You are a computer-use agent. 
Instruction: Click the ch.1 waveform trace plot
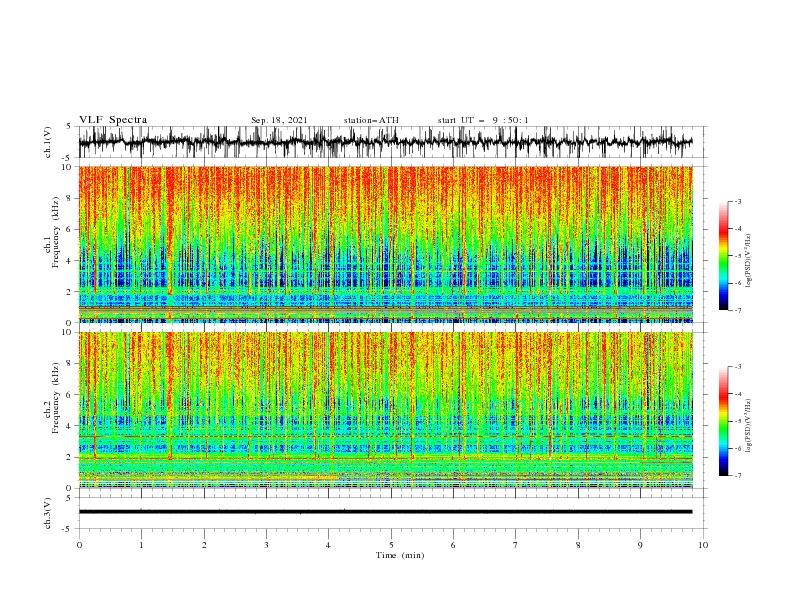coord(385,142)
